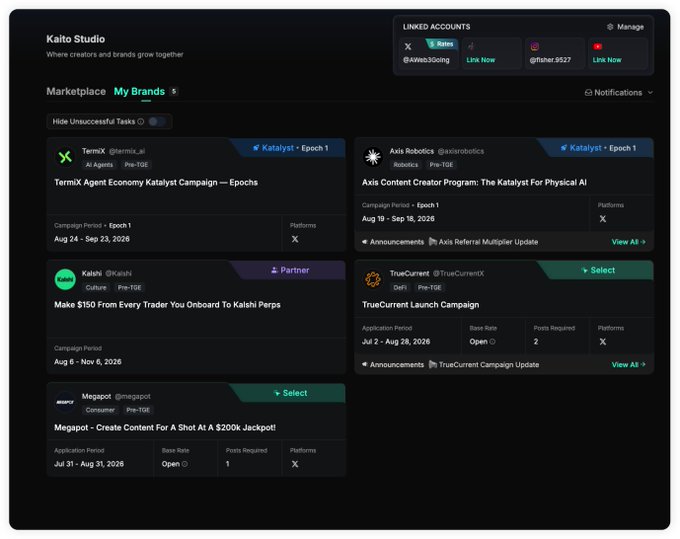Screen dimensions: 680x539
Task: Open Make $150 From Every Trader campaign title
Action: coord(167,304)
